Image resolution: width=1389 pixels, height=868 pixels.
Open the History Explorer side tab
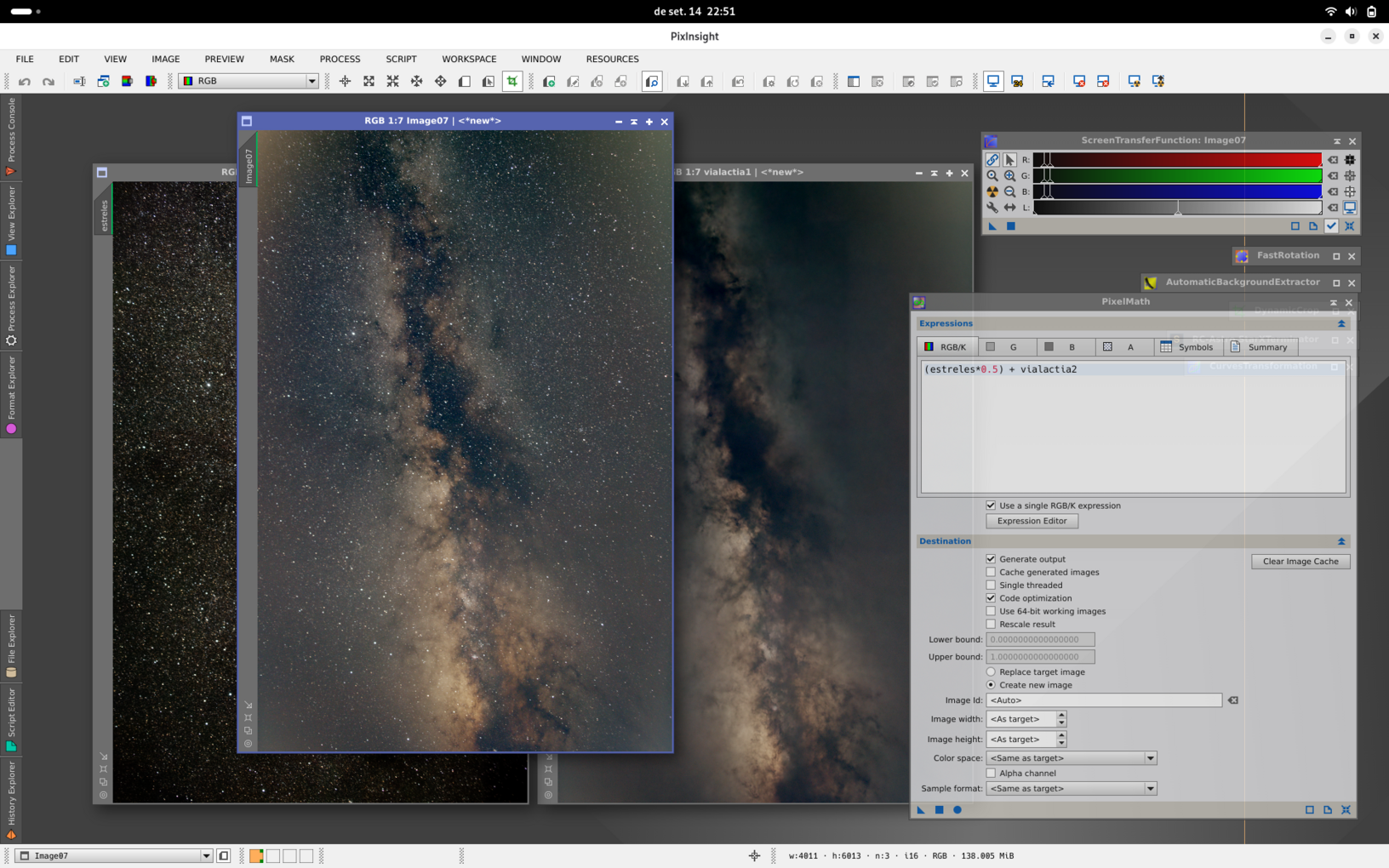(11, 800)
